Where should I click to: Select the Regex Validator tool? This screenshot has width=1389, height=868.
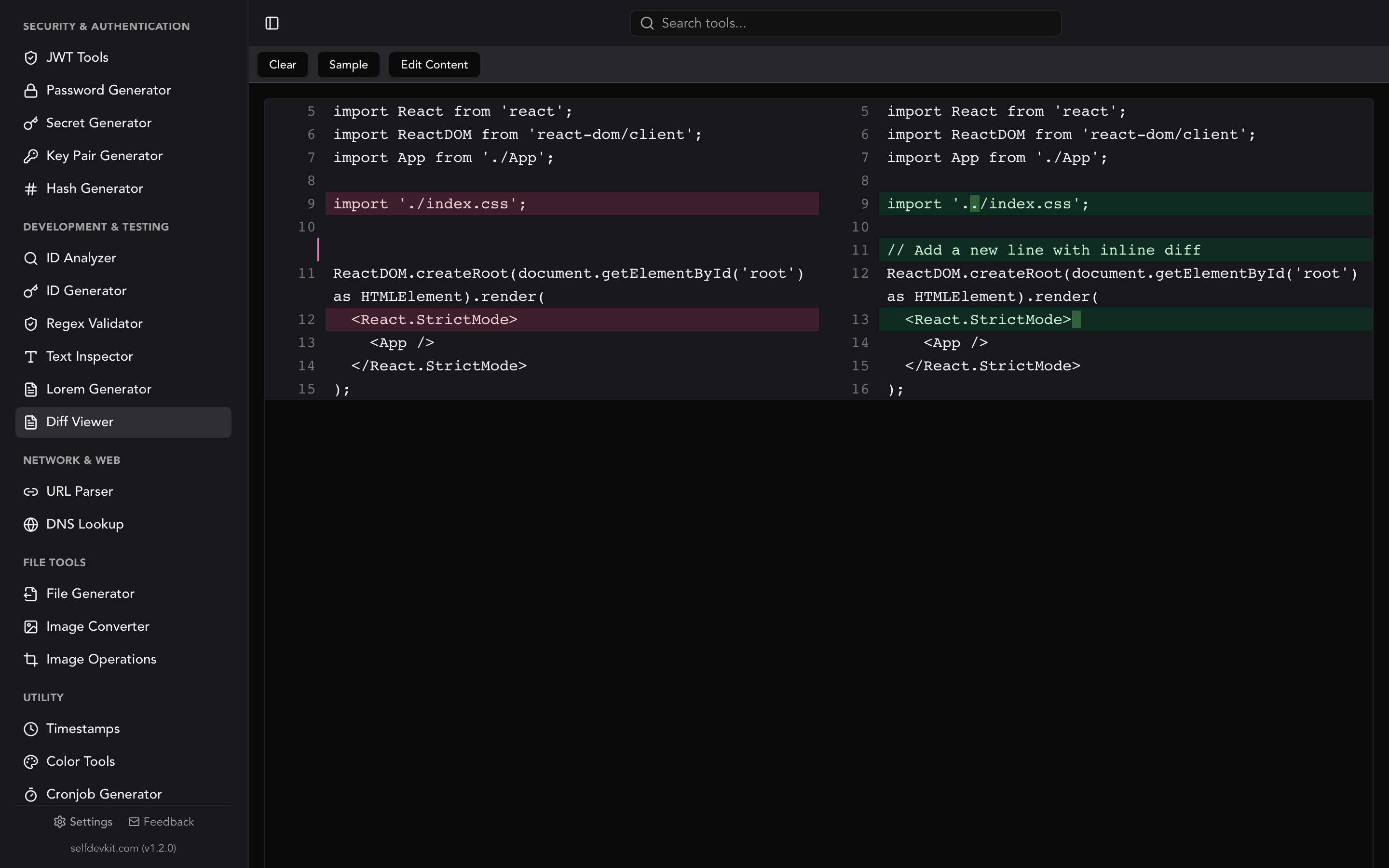coord(94,323)
